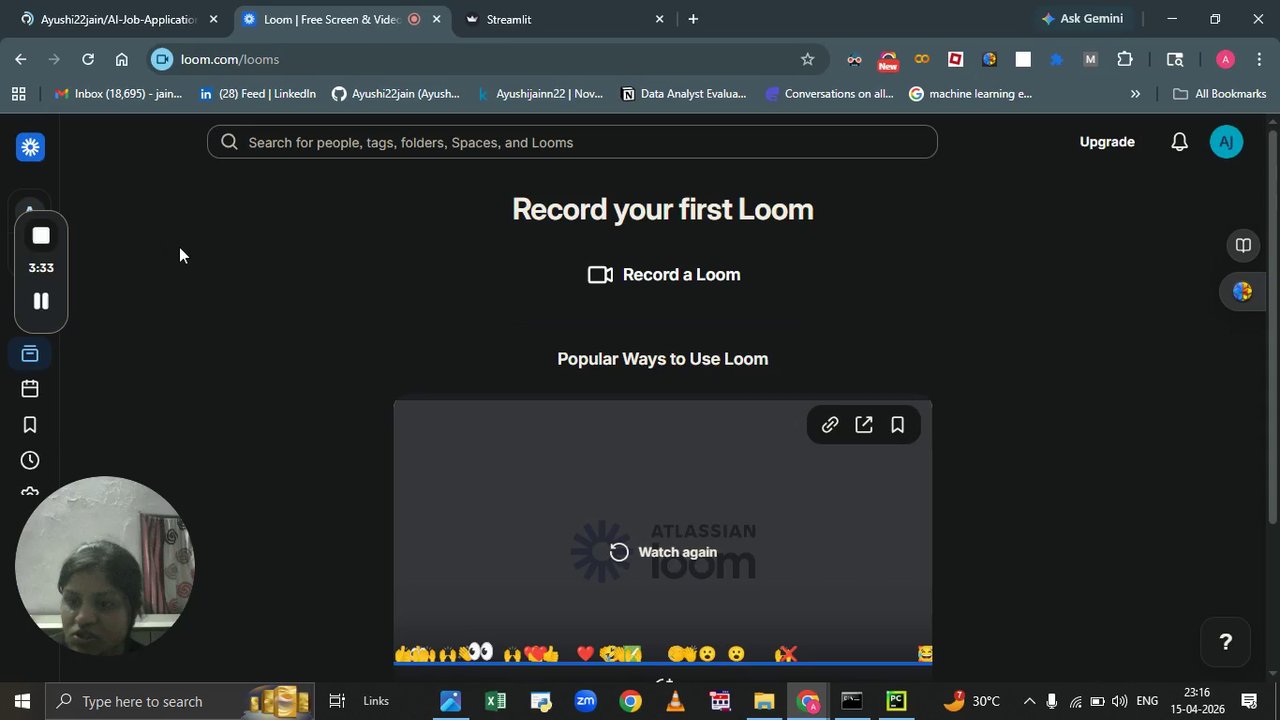
Task: Open the Data Analyst Evalua... bookmark
Action: 684,94
